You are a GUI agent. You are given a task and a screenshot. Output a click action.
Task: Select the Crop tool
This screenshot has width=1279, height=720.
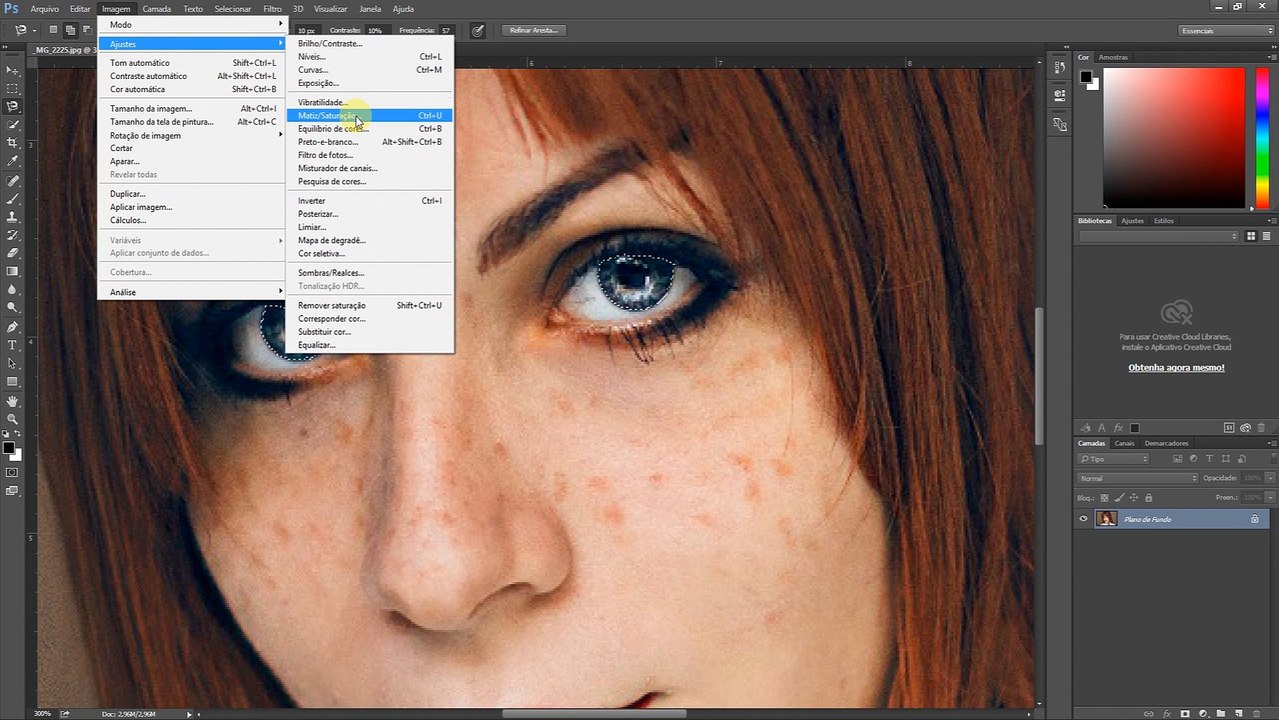click(13, 143)
